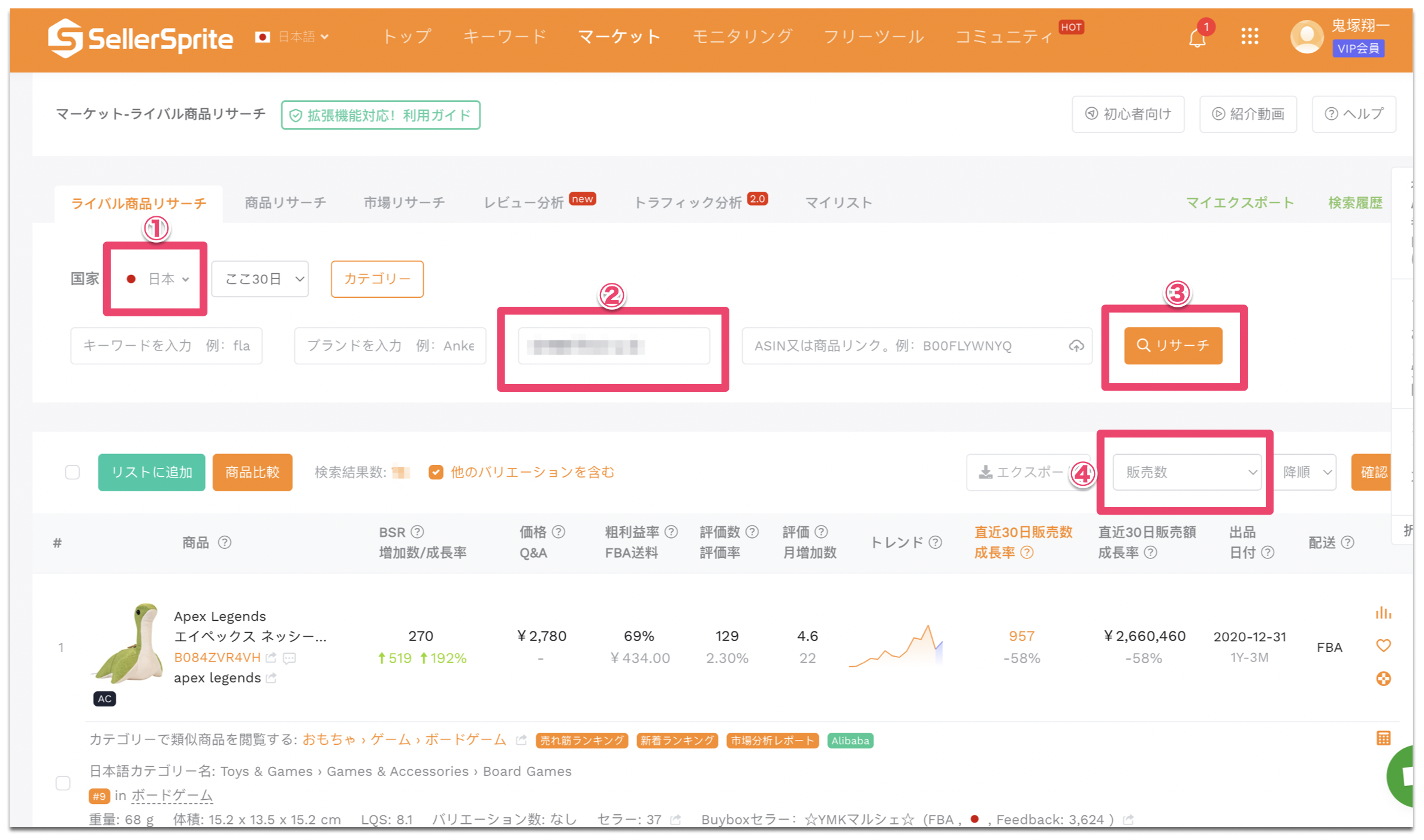Viewport: 1424px width, 840px height.
Task: Click the キーワードを入力 input field
Action: coord(166,346)
